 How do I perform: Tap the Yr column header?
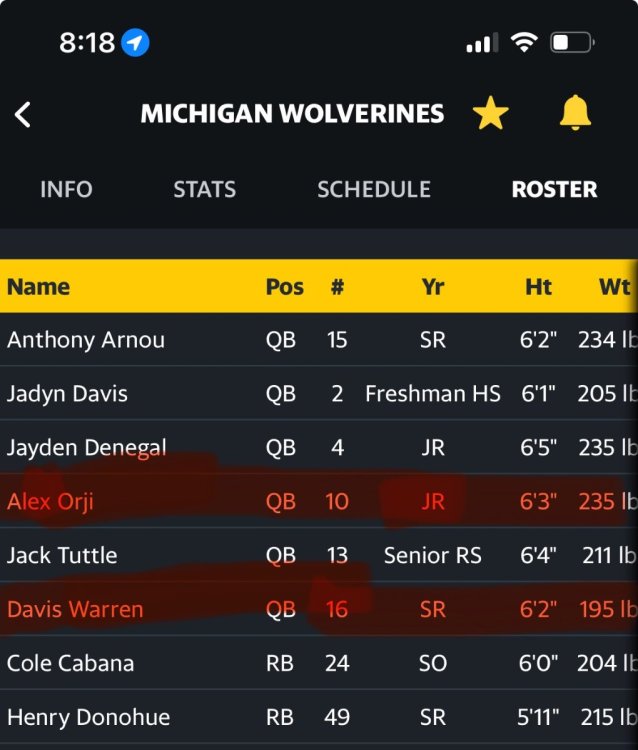coord(432,287)
